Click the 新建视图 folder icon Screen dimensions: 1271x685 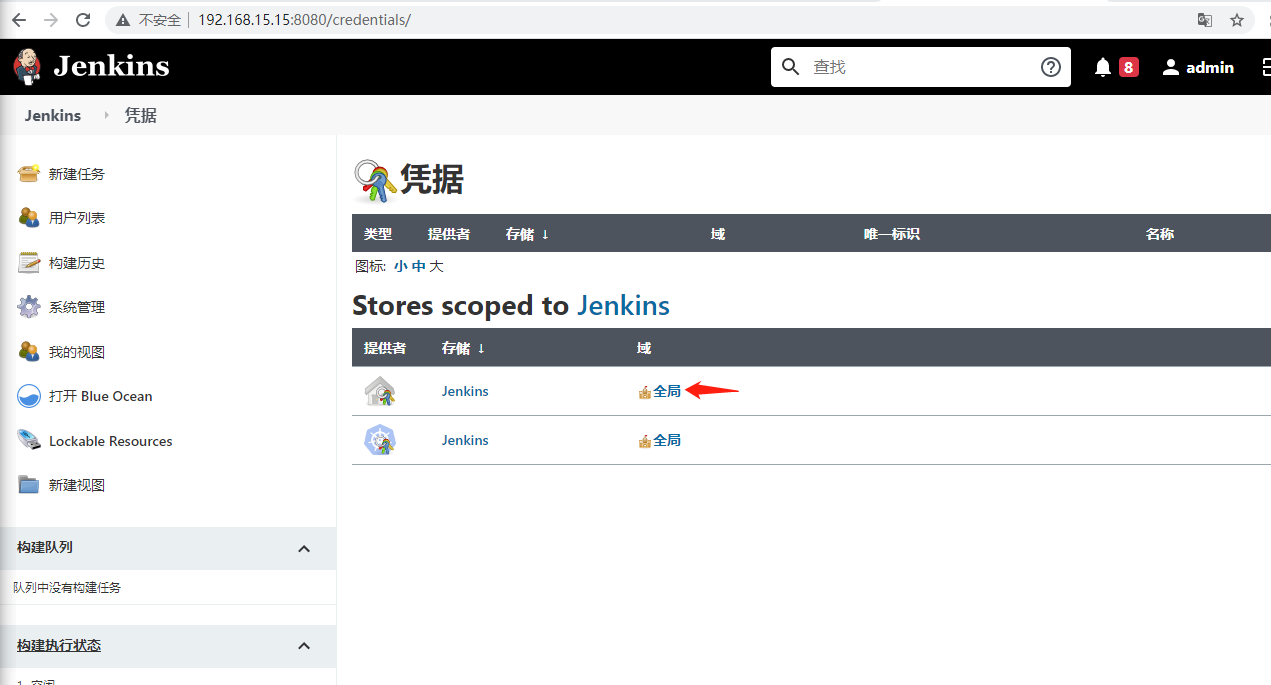pyautogui.click(x=29, y=485)
